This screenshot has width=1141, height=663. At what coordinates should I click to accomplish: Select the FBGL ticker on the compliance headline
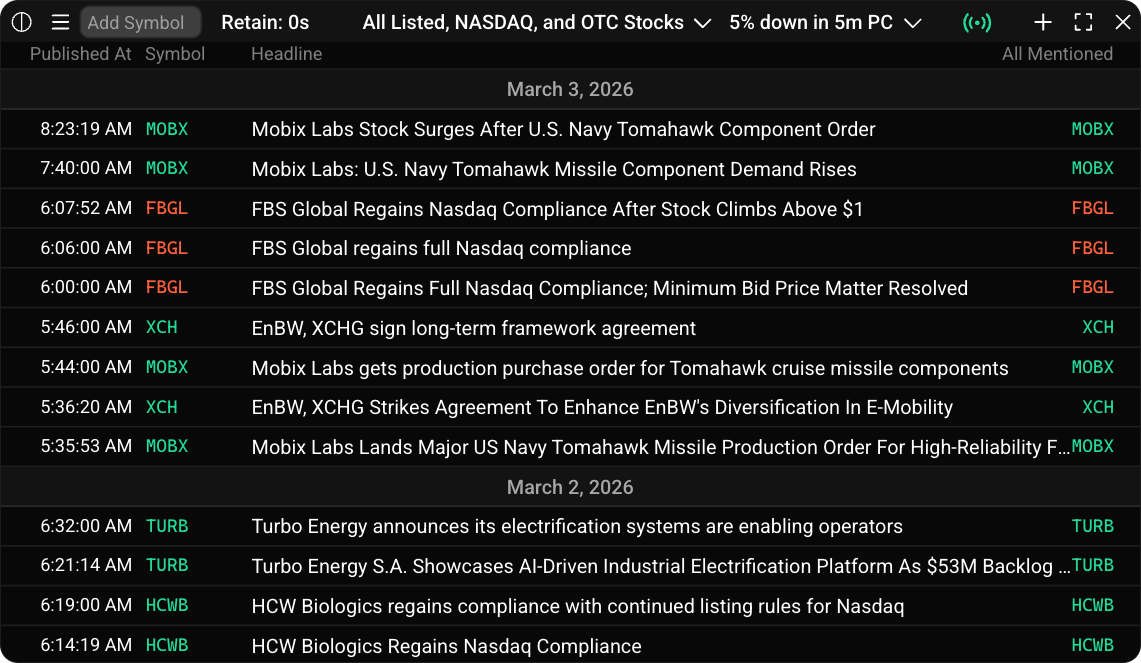click(x=166, y=208)
